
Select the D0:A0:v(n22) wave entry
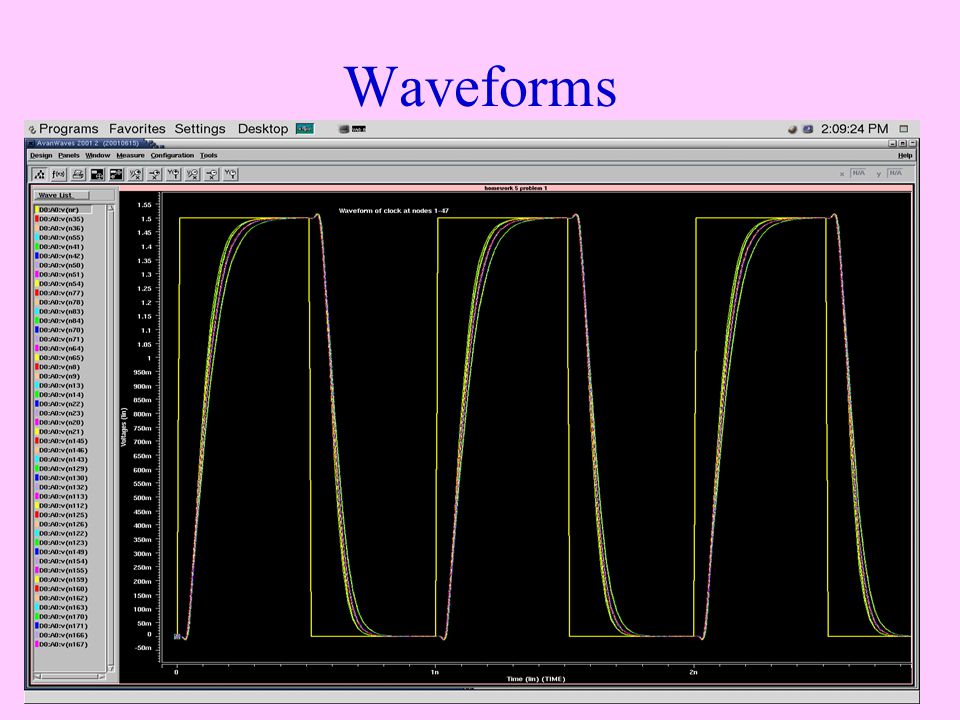click(61, 403)
